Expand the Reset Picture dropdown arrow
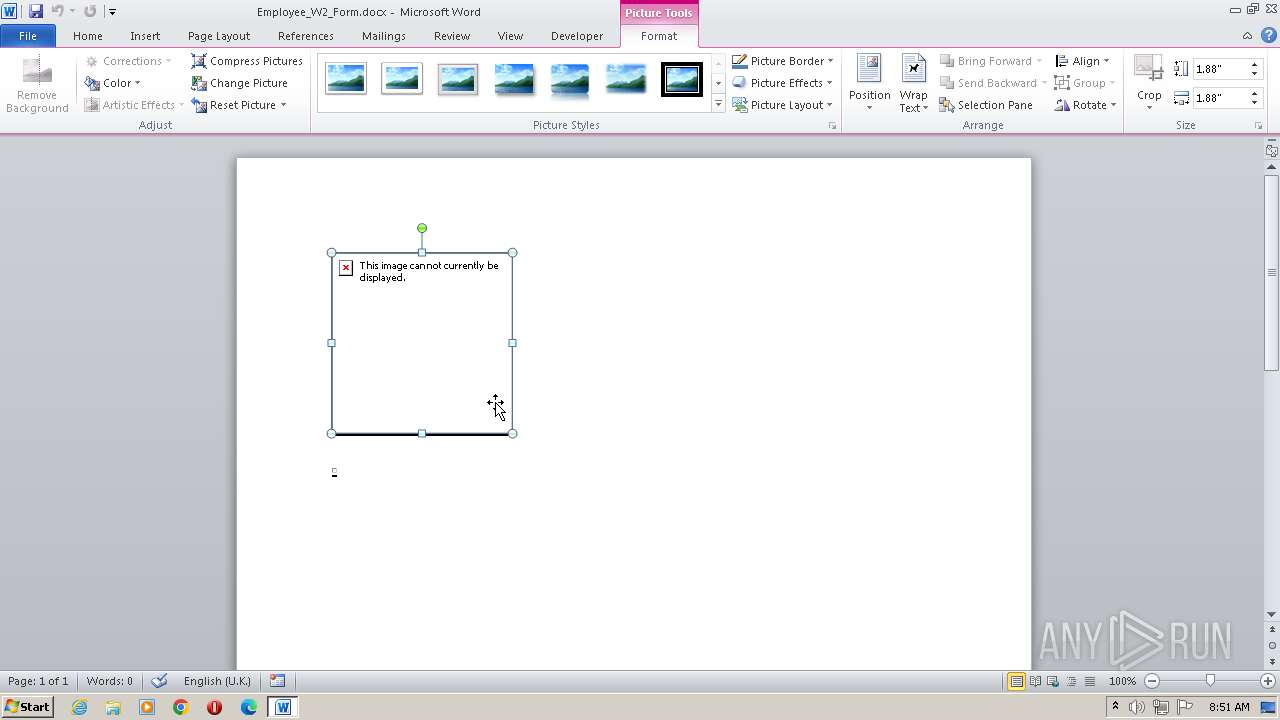 point(284,105)
